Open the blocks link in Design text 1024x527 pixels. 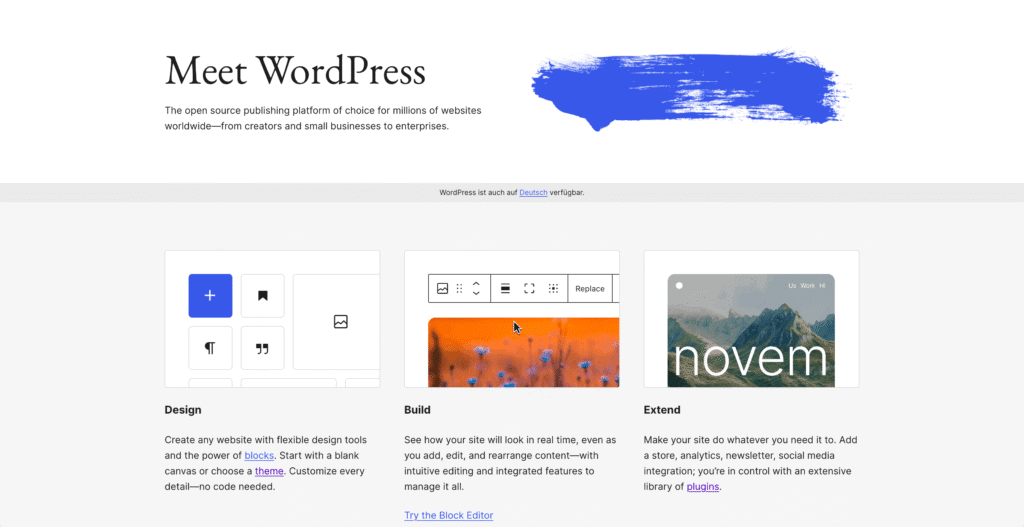259,455
